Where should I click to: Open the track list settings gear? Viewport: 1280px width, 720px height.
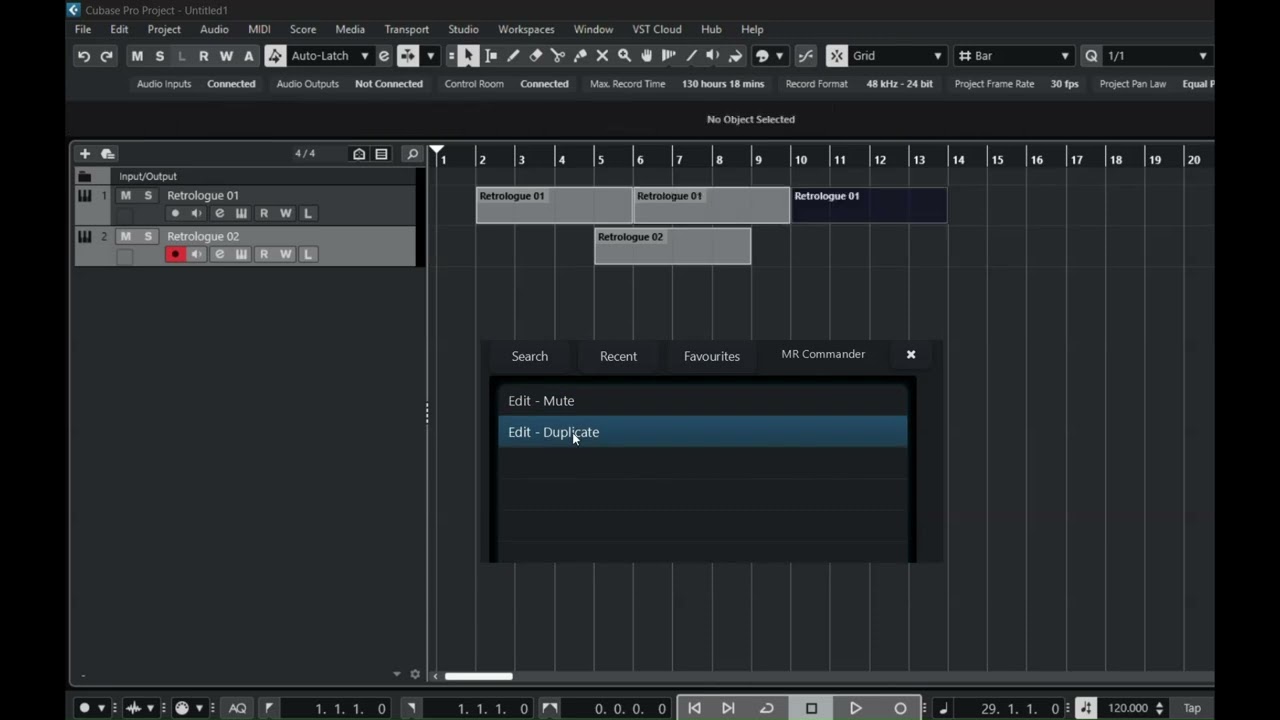(415, 675)
